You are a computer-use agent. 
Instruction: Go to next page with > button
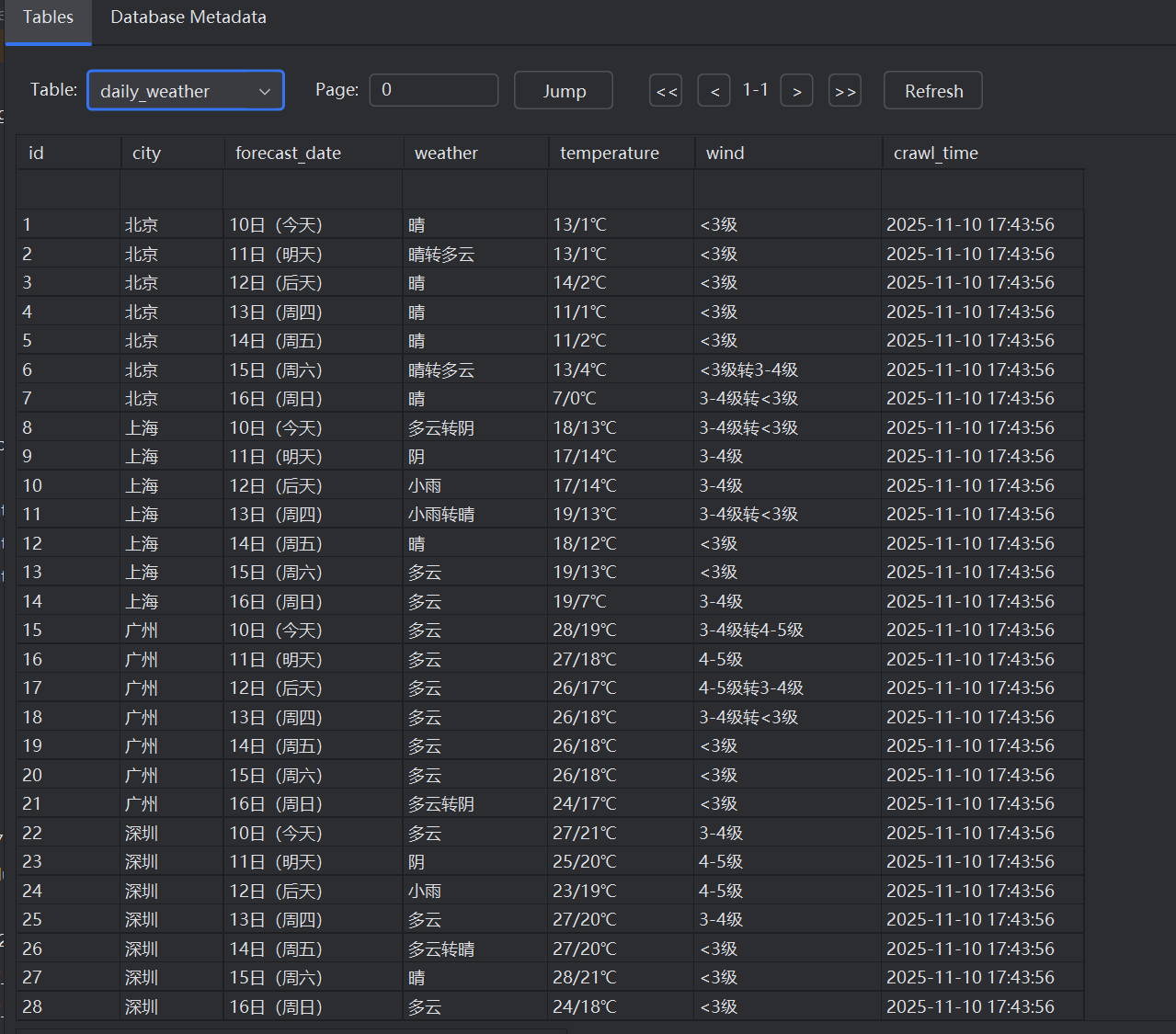(x=796, y=91)
